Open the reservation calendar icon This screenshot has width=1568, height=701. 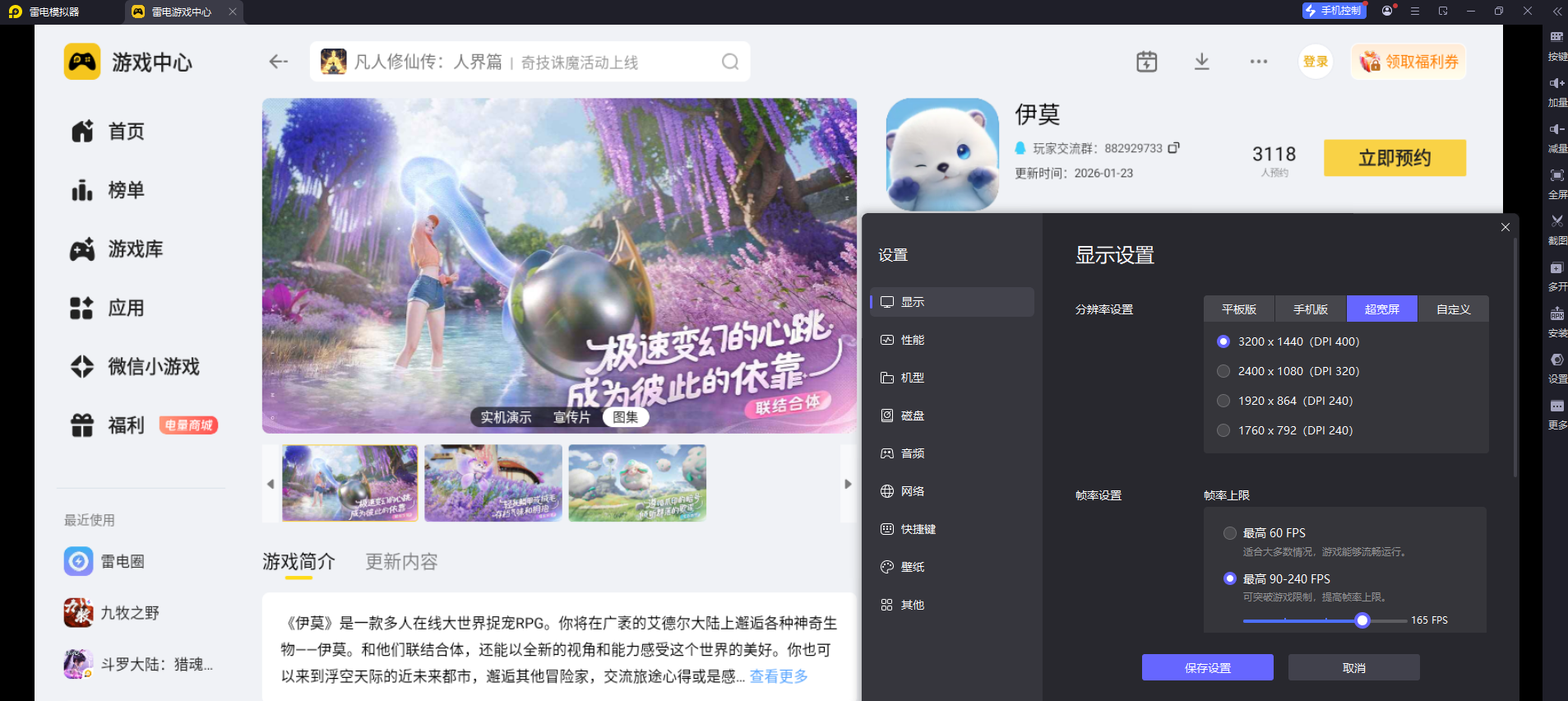[1147, 62]
